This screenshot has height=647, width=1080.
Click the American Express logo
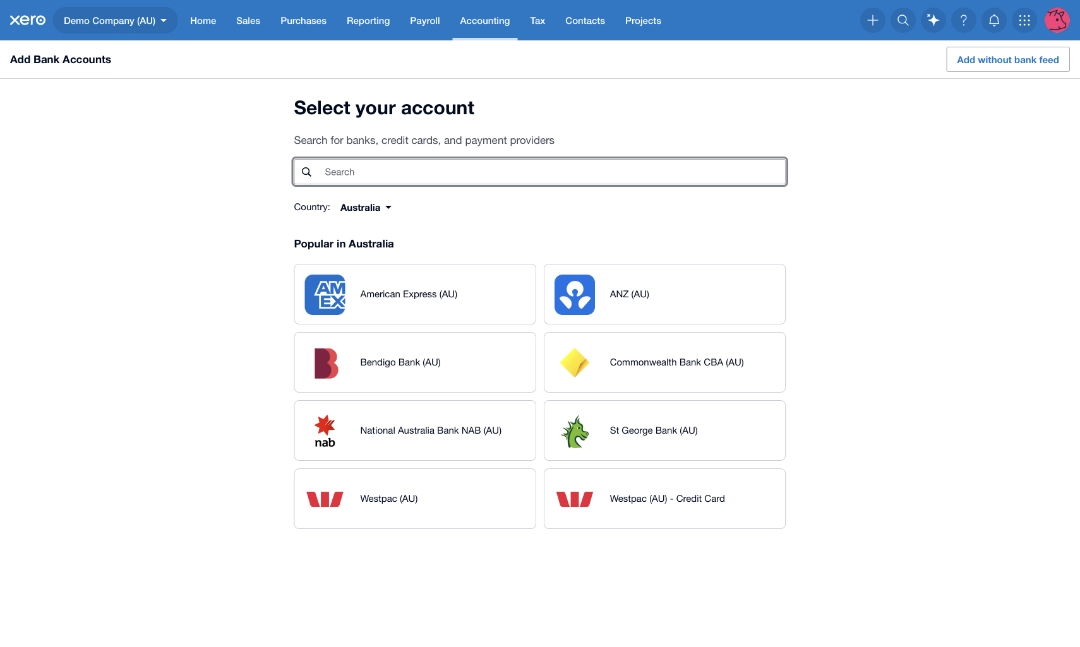(324, 294)
